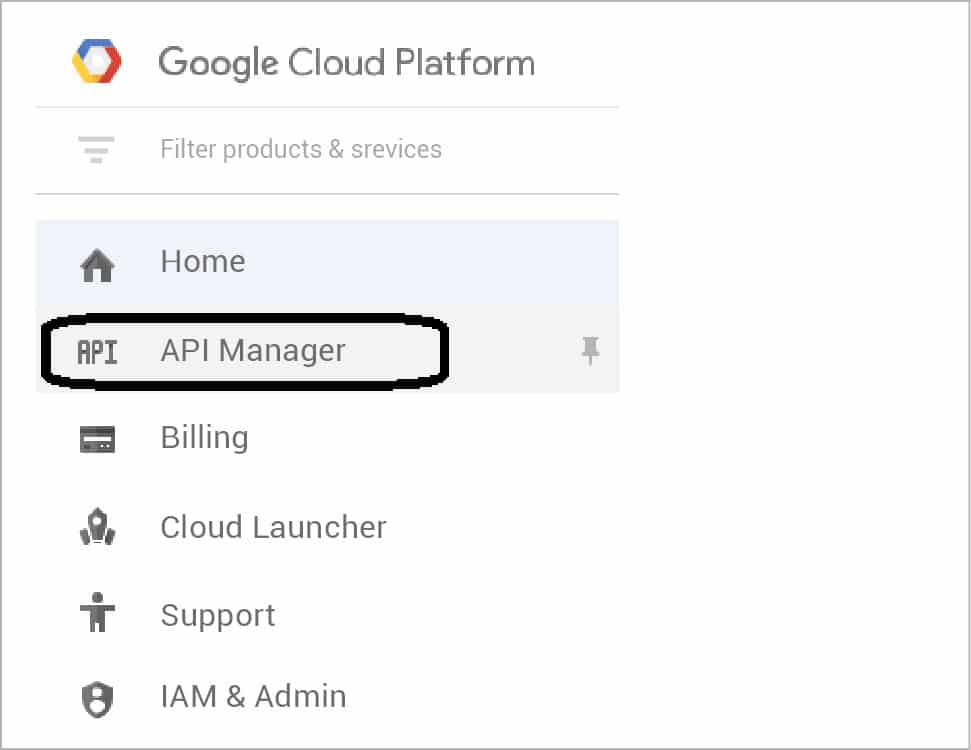Click the filter lines icon

(97, 150)
